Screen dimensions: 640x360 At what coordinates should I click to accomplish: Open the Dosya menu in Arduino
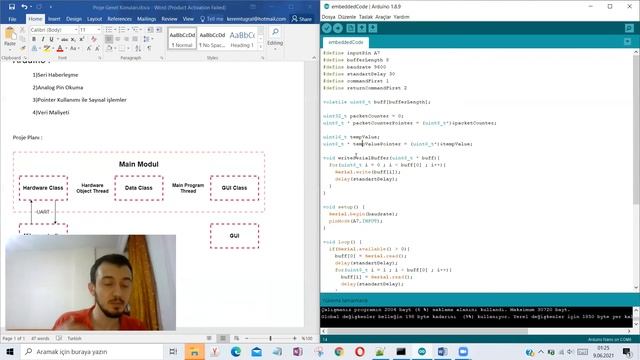coord(329,17)
